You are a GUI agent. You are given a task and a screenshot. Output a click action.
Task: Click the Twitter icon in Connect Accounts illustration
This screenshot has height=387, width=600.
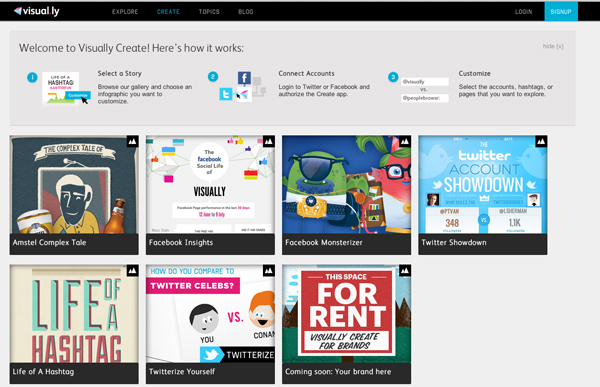click(226, 94)
